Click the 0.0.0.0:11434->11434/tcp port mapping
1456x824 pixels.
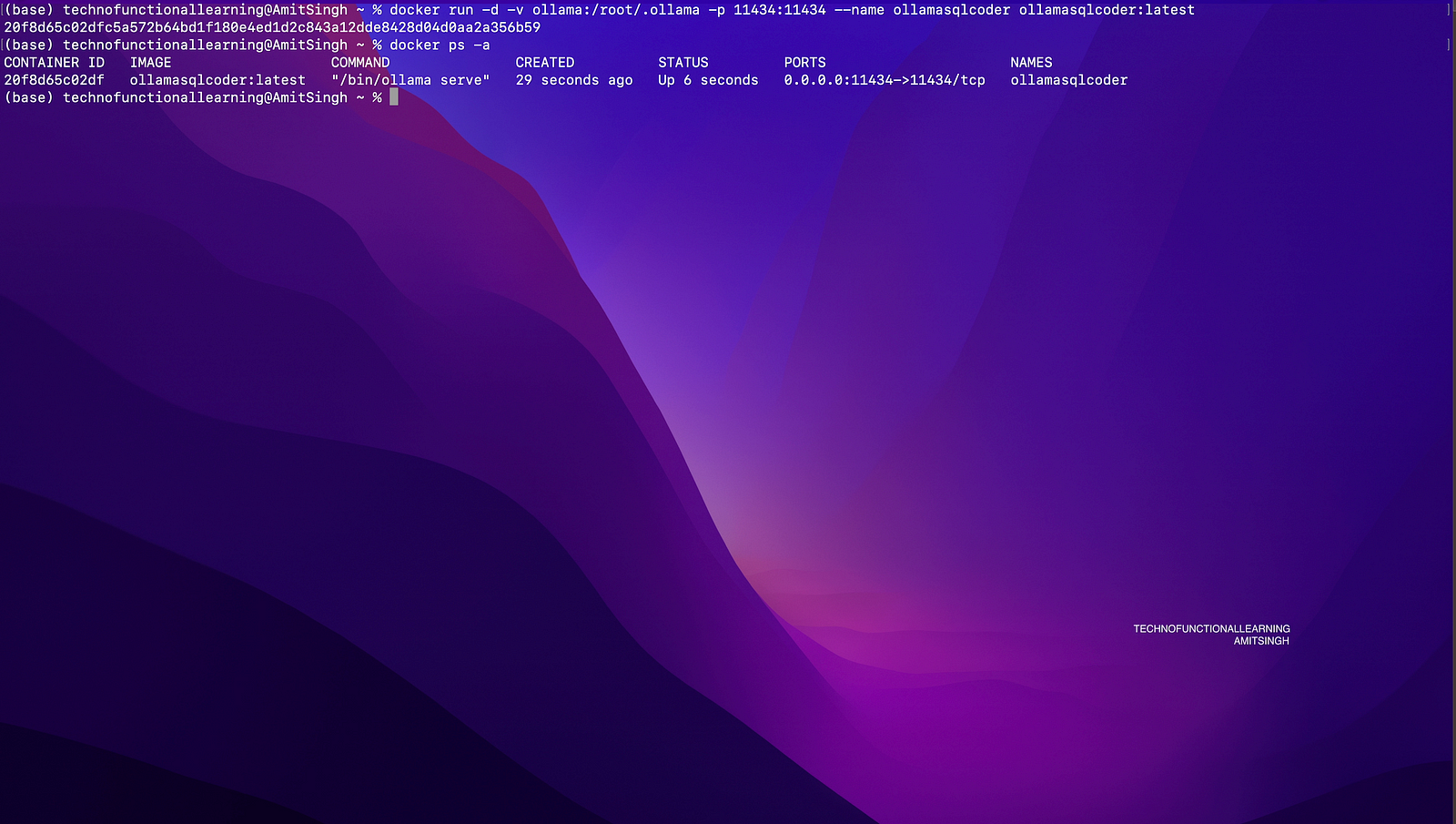pos(885,80)
